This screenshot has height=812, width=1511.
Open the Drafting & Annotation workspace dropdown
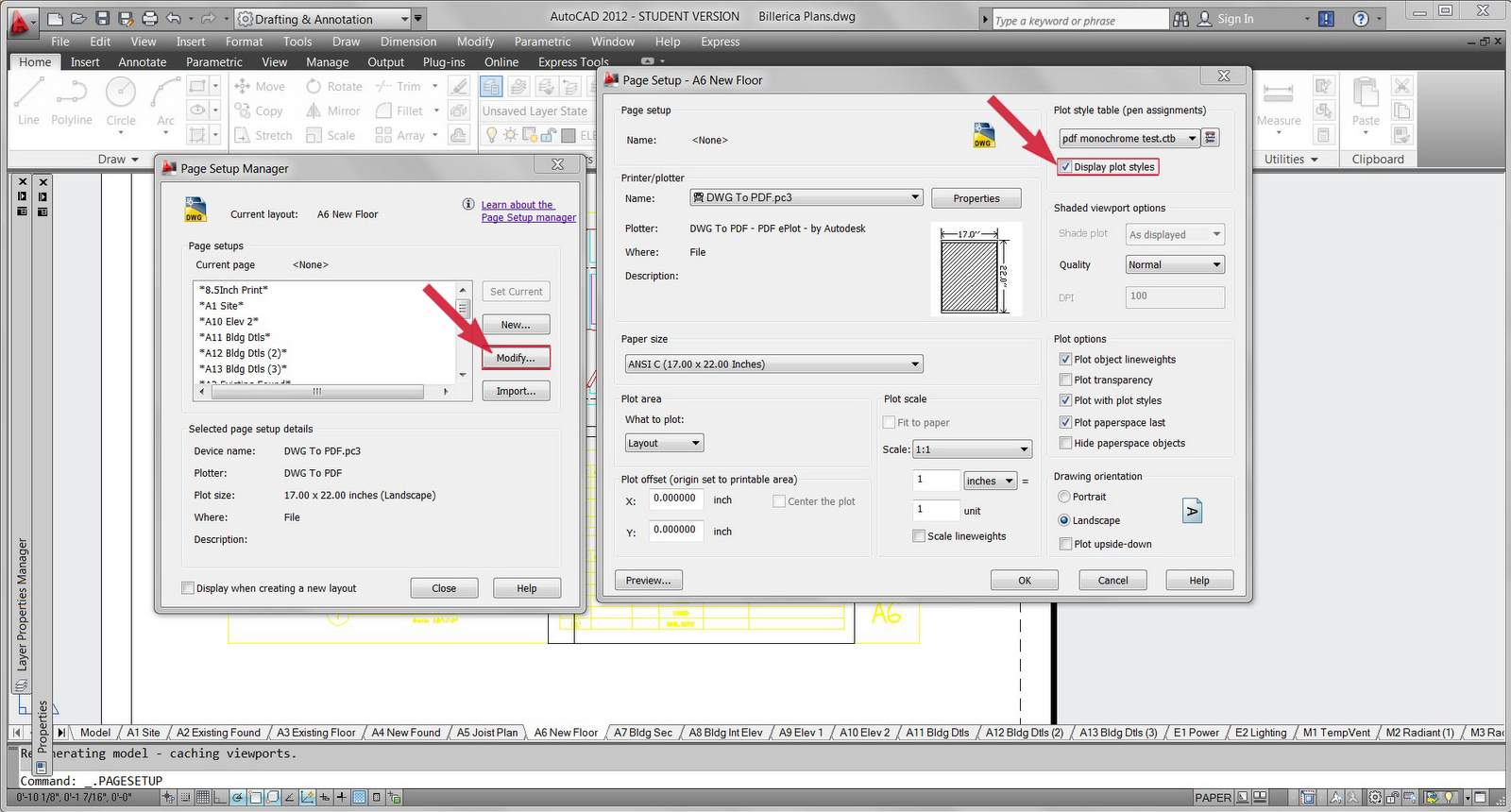click(x=322, y=19)
